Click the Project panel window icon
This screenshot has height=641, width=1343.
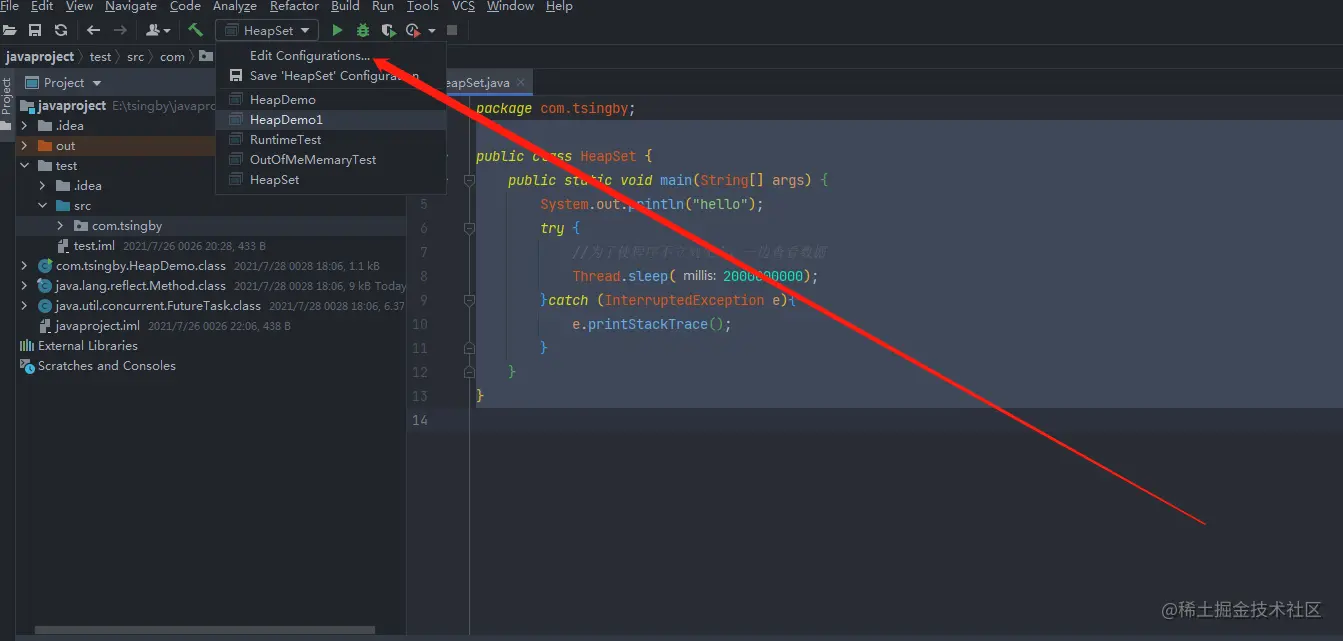(32, 83)
